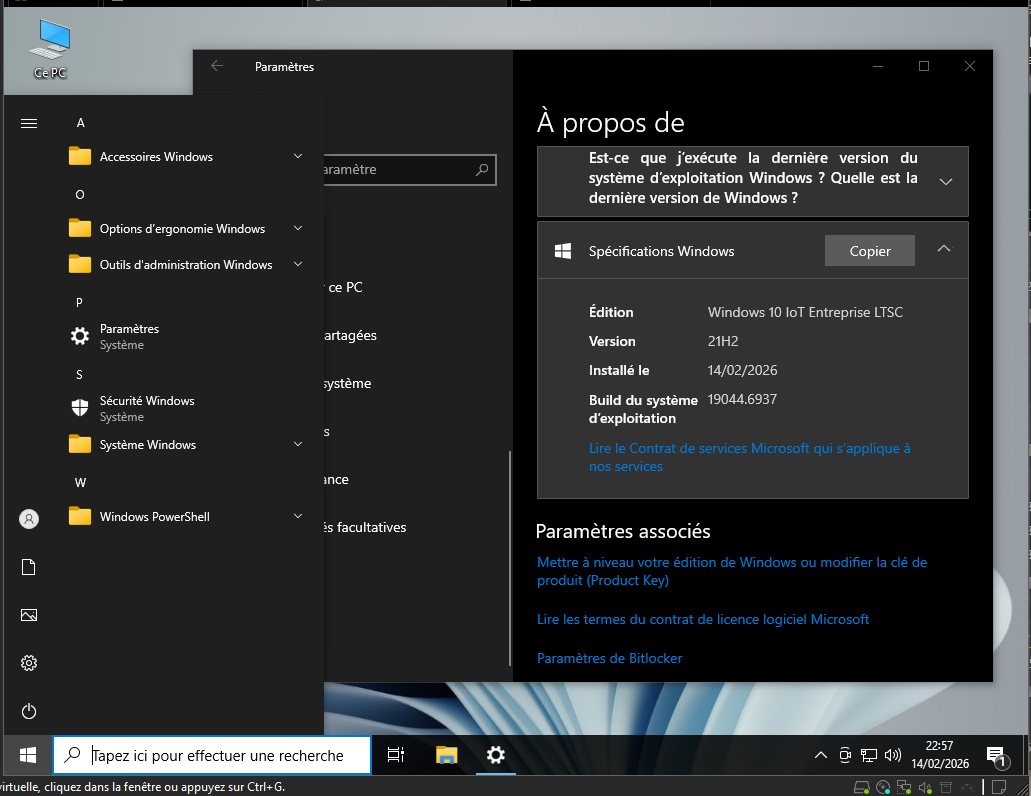This screenshot has height=796, width=1031.
Task: Launch Sécurité Windows shield app
Action: 80,408
